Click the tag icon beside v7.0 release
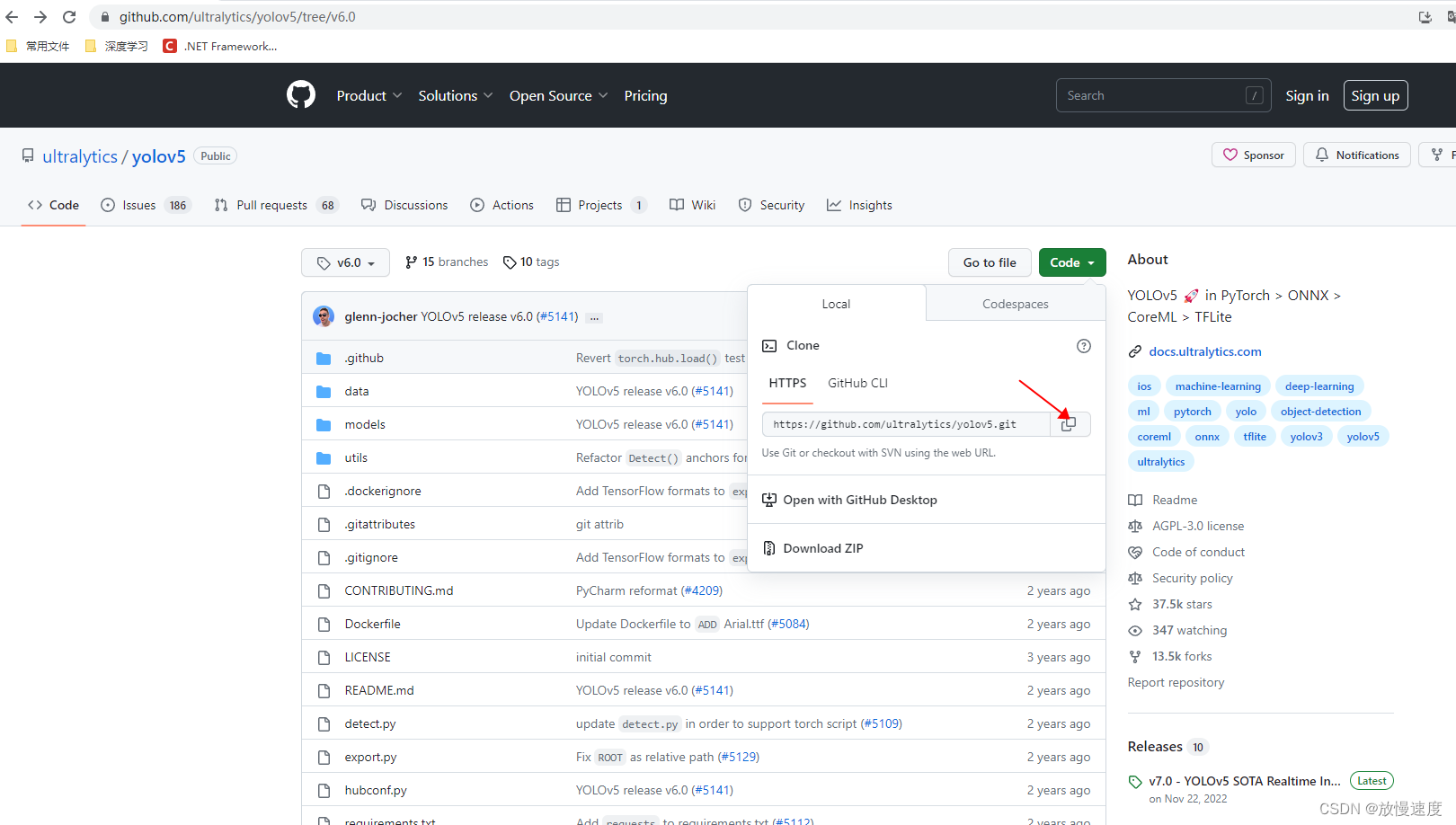This screenshot has height=825, width=1456. 1135,782
